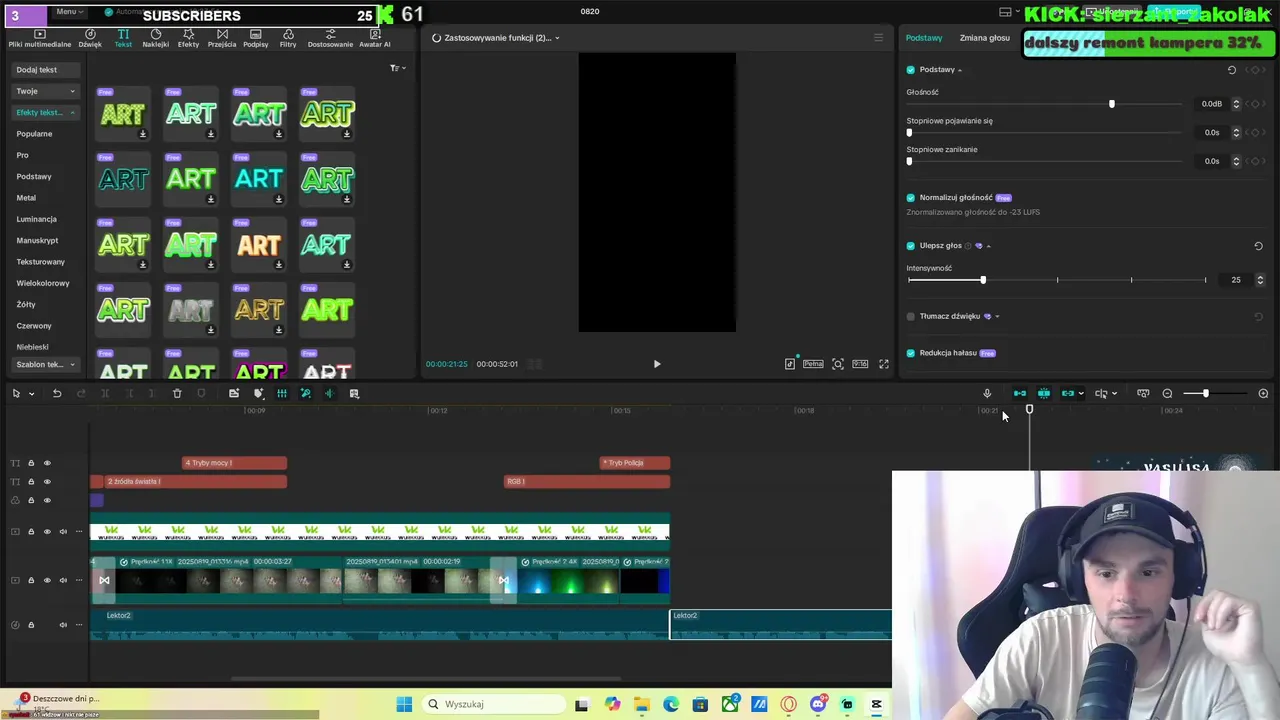
Task: Click the transition marker at clip start
Action: 104,580
